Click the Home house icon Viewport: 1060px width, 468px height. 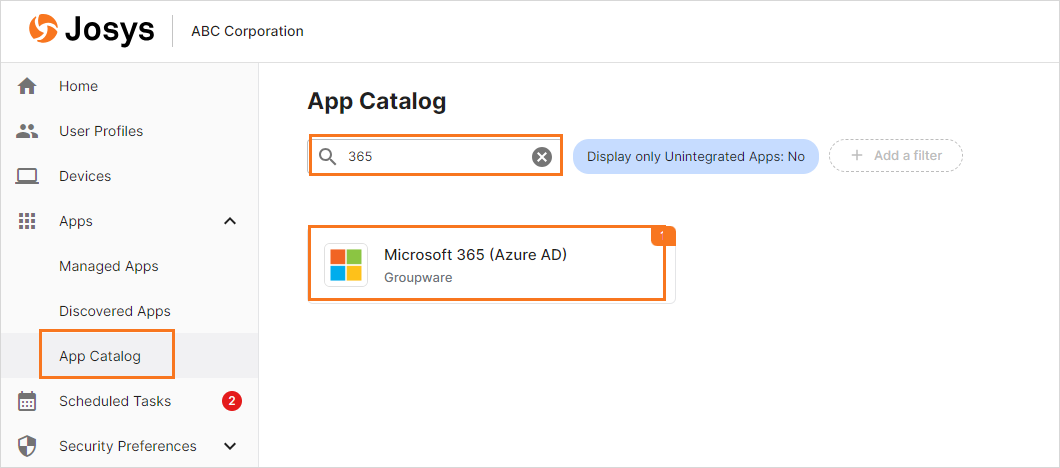point(27,87)
